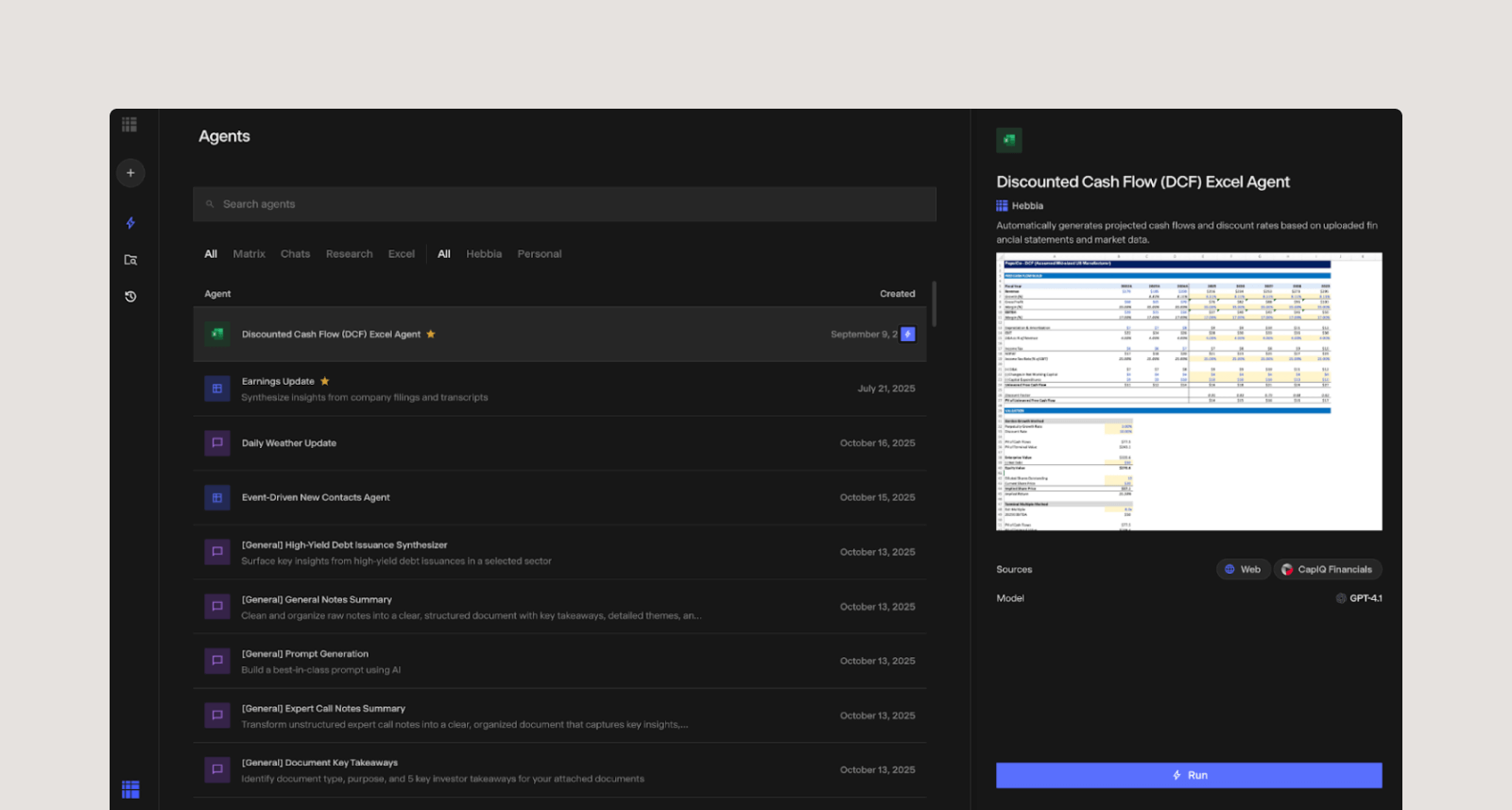Click the Hebbia author name in detail panel
The image size is (1512, 810).
[x=1027, y=205]
